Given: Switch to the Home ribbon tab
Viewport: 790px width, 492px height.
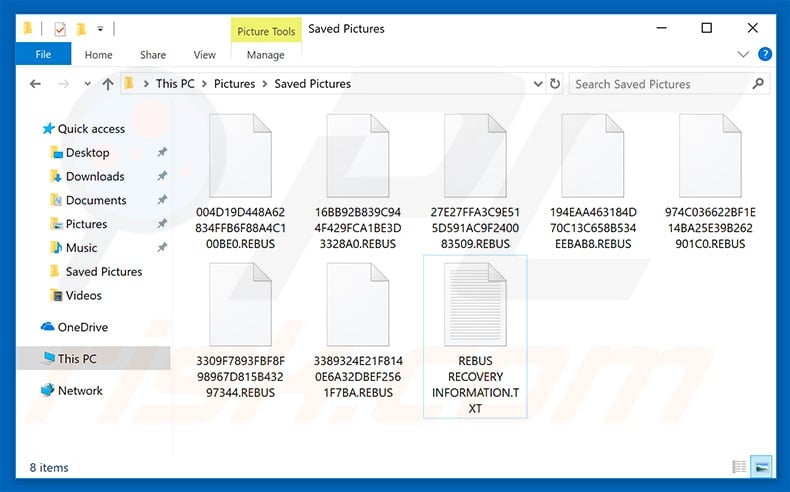Looking at the screenshot, I should tap(98, 55).
